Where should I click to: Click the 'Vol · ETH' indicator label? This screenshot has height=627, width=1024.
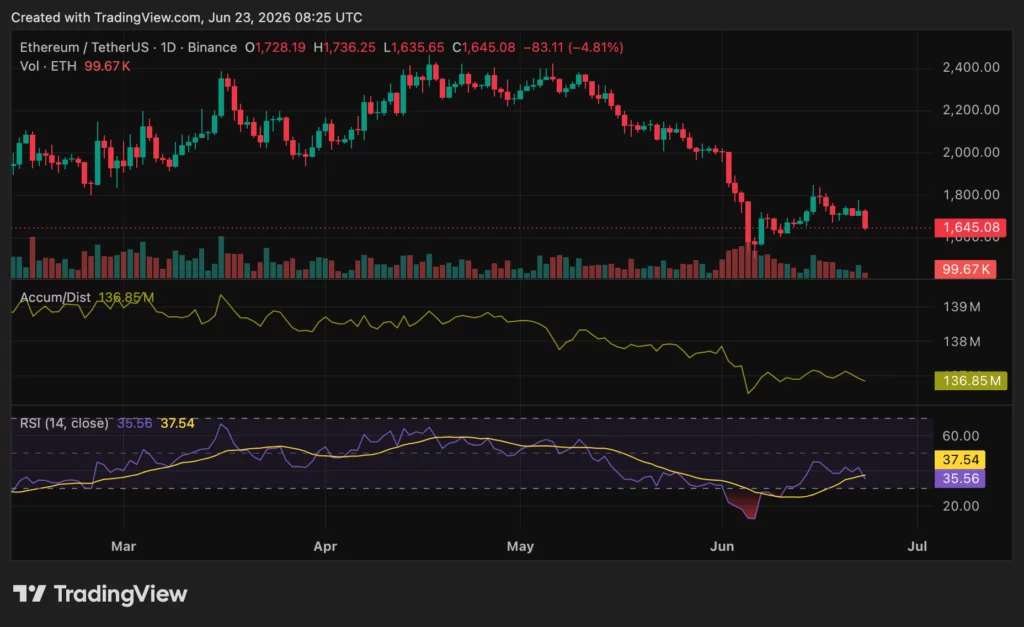(48, 66)
